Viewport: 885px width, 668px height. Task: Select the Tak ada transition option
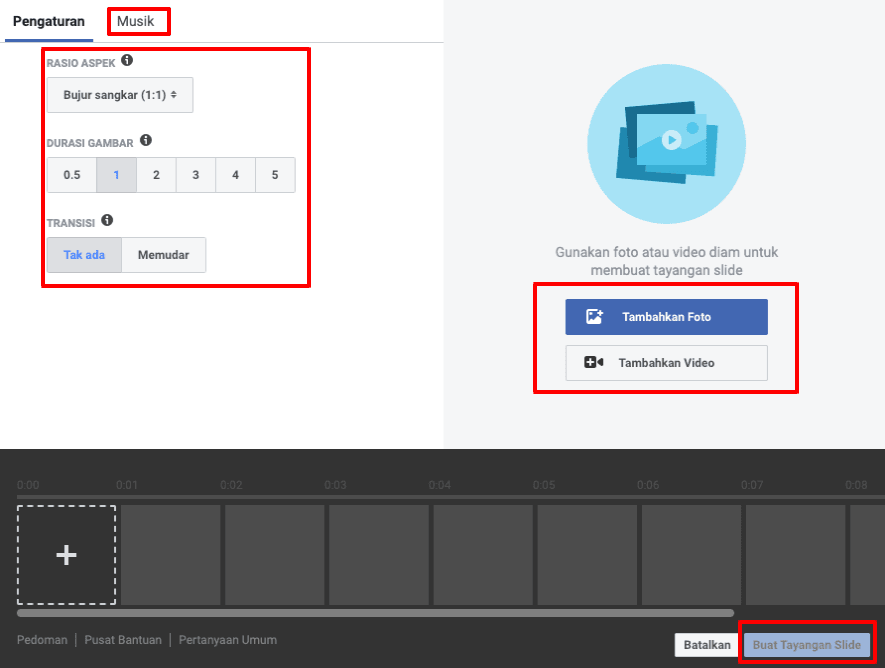click(84, 255)
